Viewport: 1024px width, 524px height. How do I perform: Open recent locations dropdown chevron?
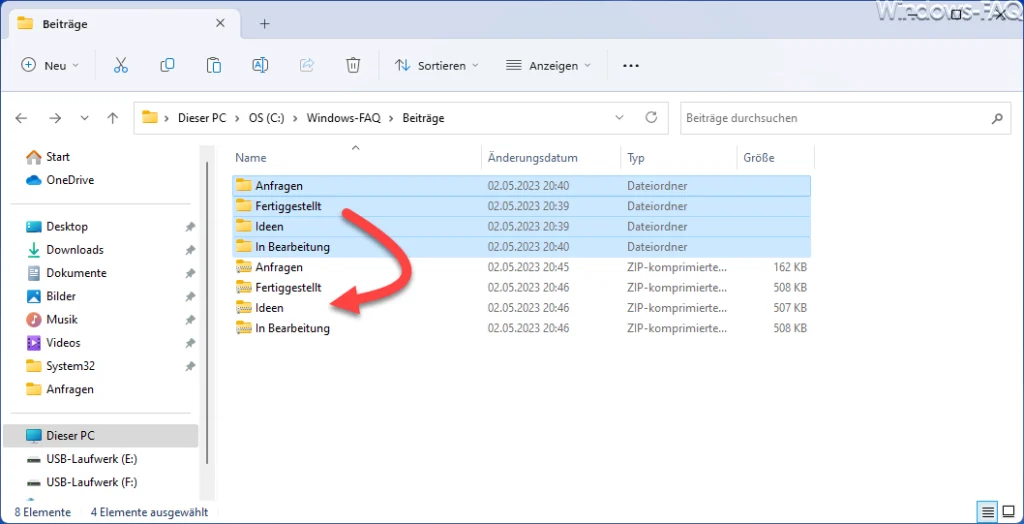click(x=84, y=118)
